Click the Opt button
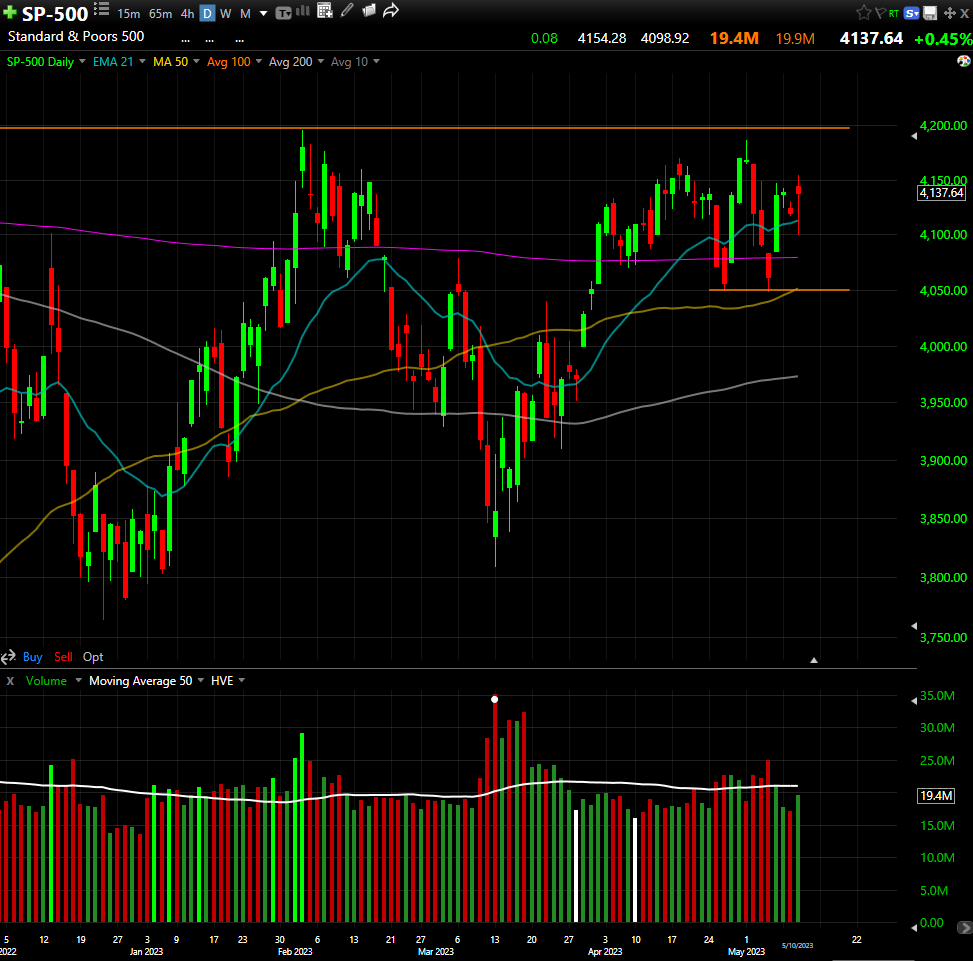Image resolution: width=973 pixels, height=961 pixels. tap(93, 657)
